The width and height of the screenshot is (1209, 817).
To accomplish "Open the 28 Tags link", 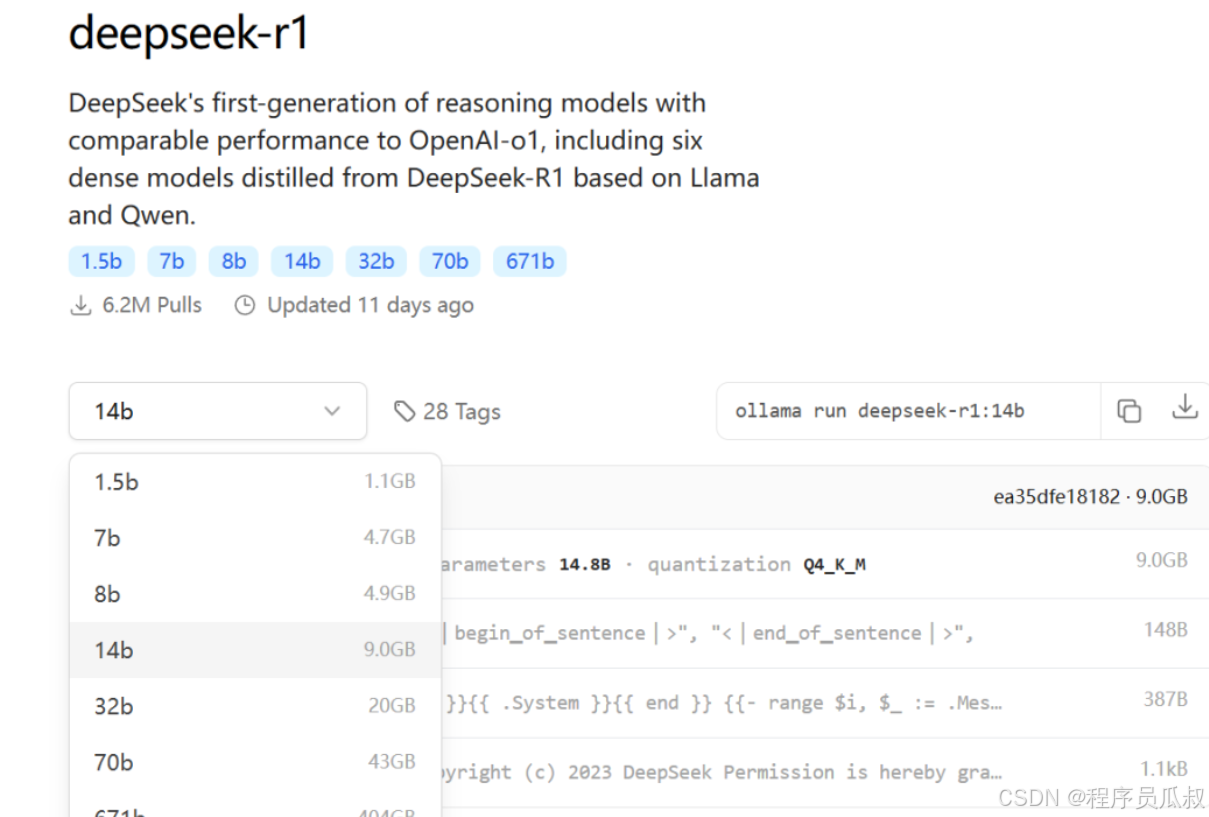I will [x=447, y=411].
